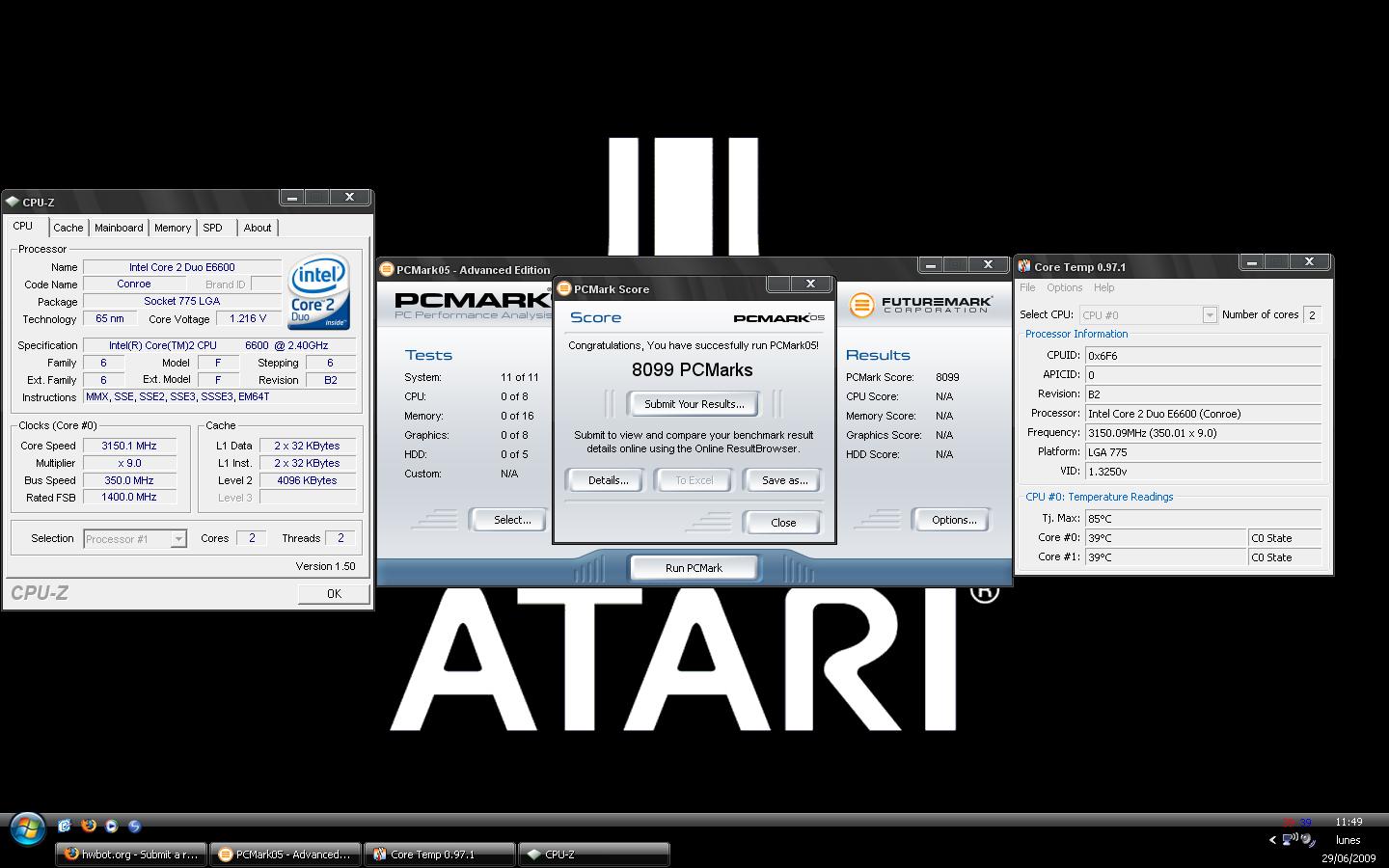This screenshot has height=868, width=1389.
Task: Click the Core Speed value 3150.1 MHz
Action: tap(128, 446)
